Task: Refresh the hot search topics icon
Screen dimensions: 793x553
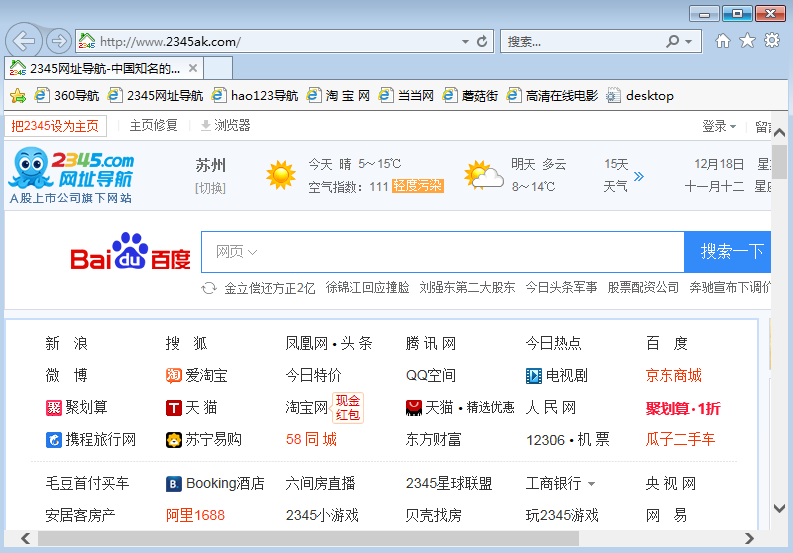Action: click(209, 288)
